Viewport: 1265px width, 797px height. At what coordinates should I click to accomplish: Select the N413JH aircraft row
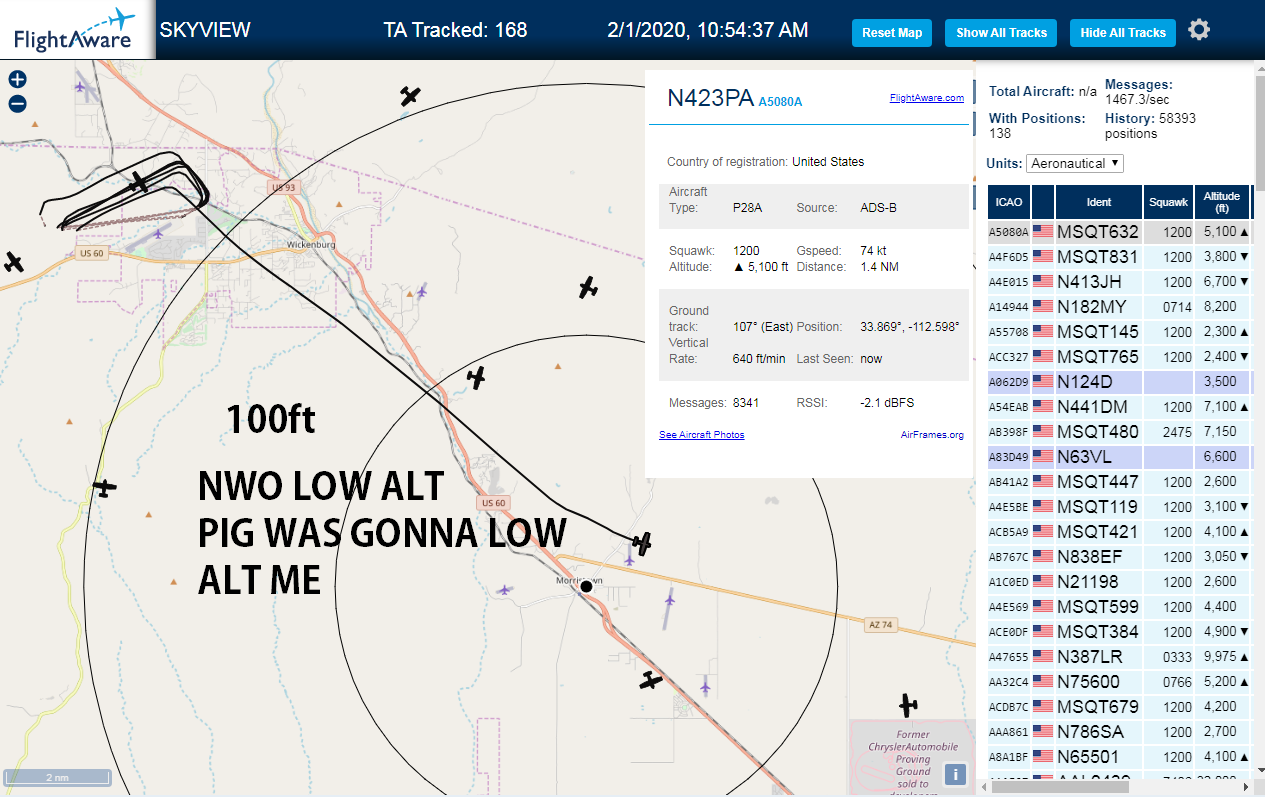[x=1119, y=282]
